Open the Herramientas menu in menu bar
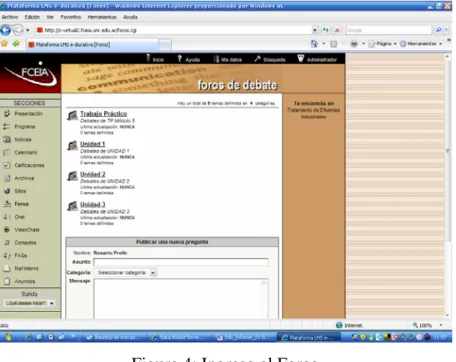 [102, 17]
